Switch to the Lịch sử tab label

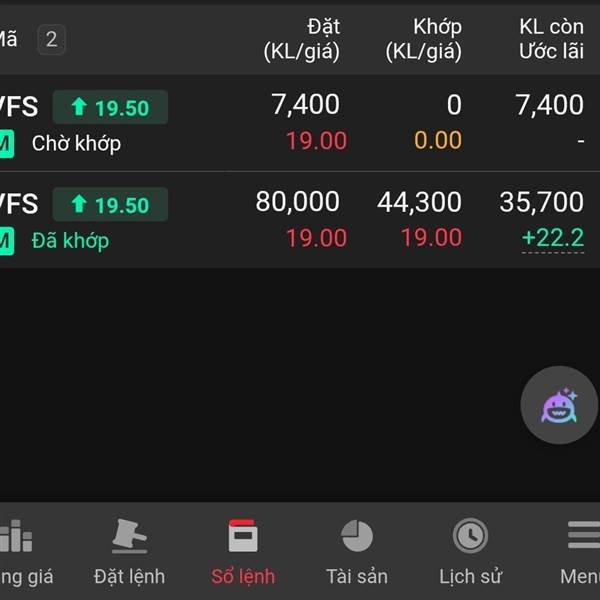(470, 576)
